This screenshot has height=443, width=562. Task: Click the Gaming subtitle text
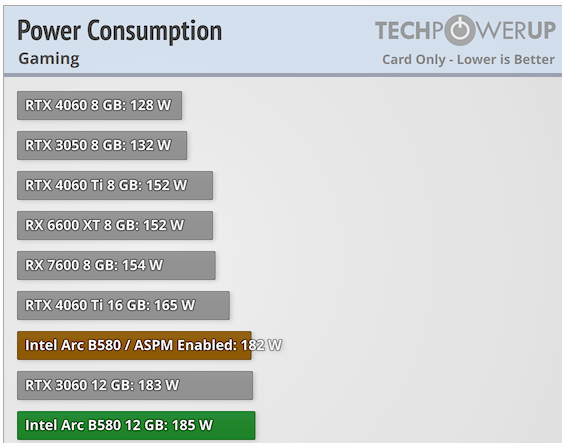49,59
